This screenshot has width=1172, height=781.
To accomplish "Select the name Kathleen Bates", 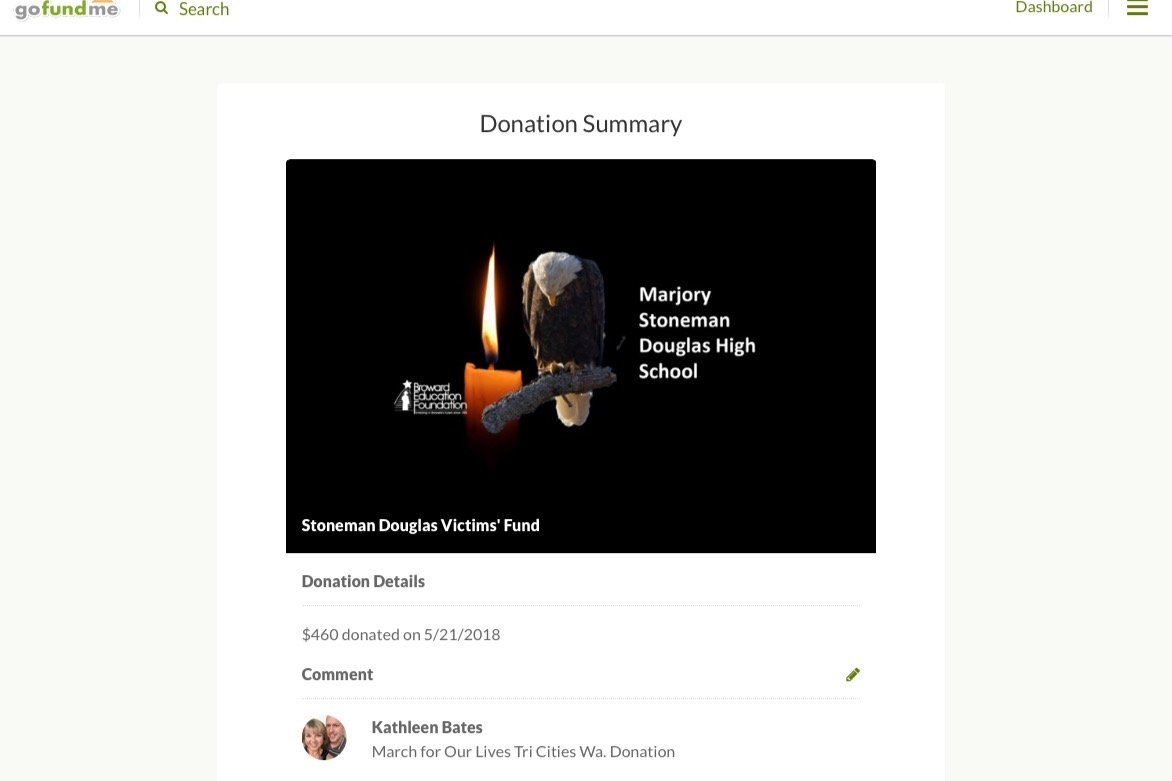I will tap(427, 727).
